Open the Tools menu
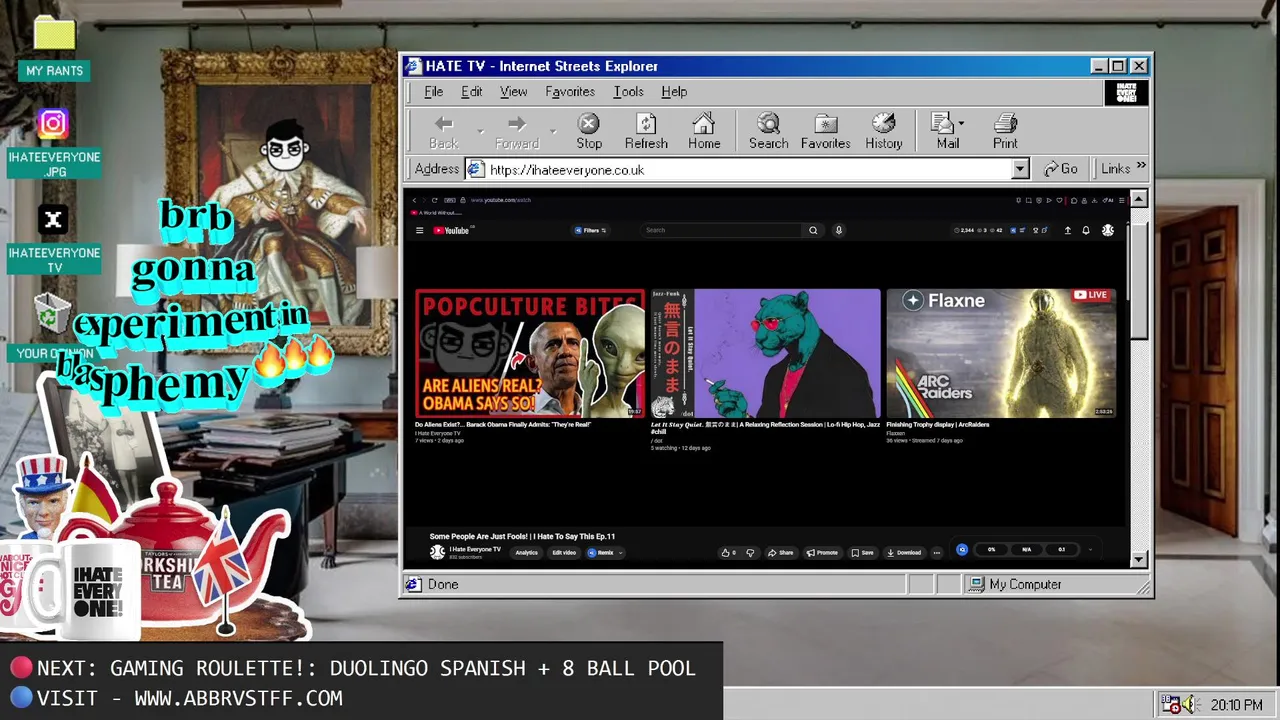 [628, 91]
